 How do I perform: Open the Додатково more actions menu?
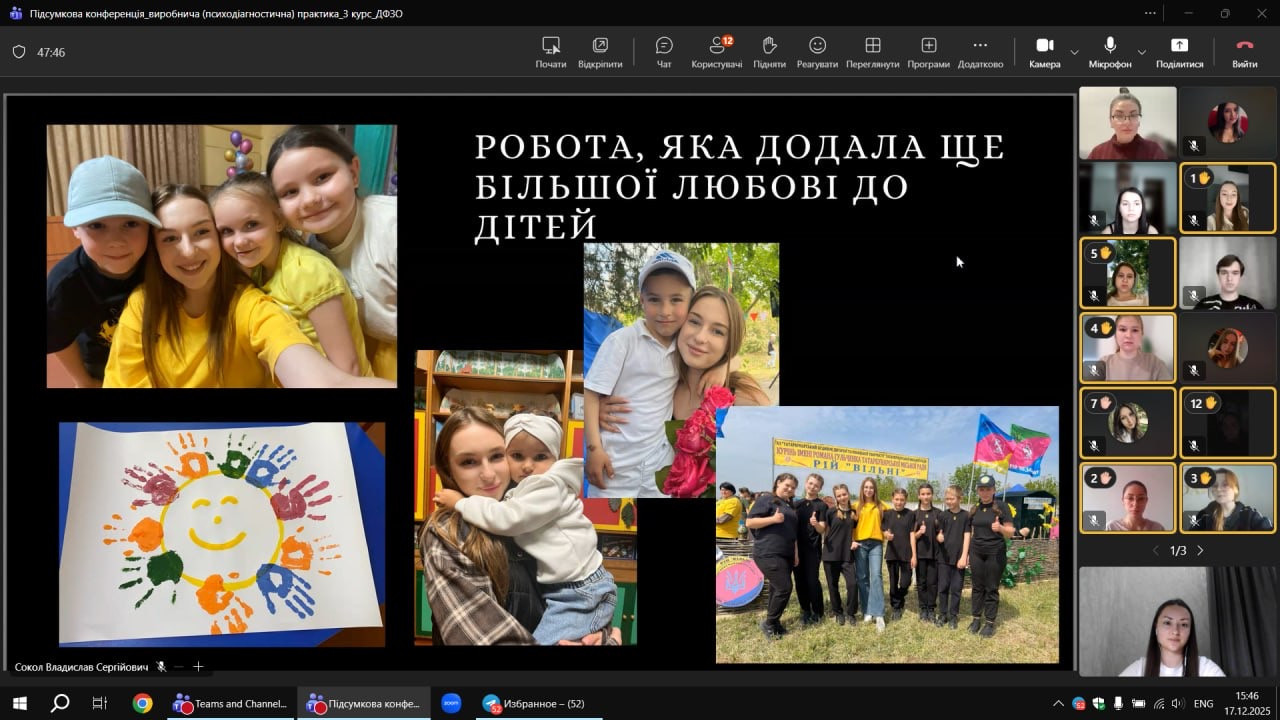980,52
